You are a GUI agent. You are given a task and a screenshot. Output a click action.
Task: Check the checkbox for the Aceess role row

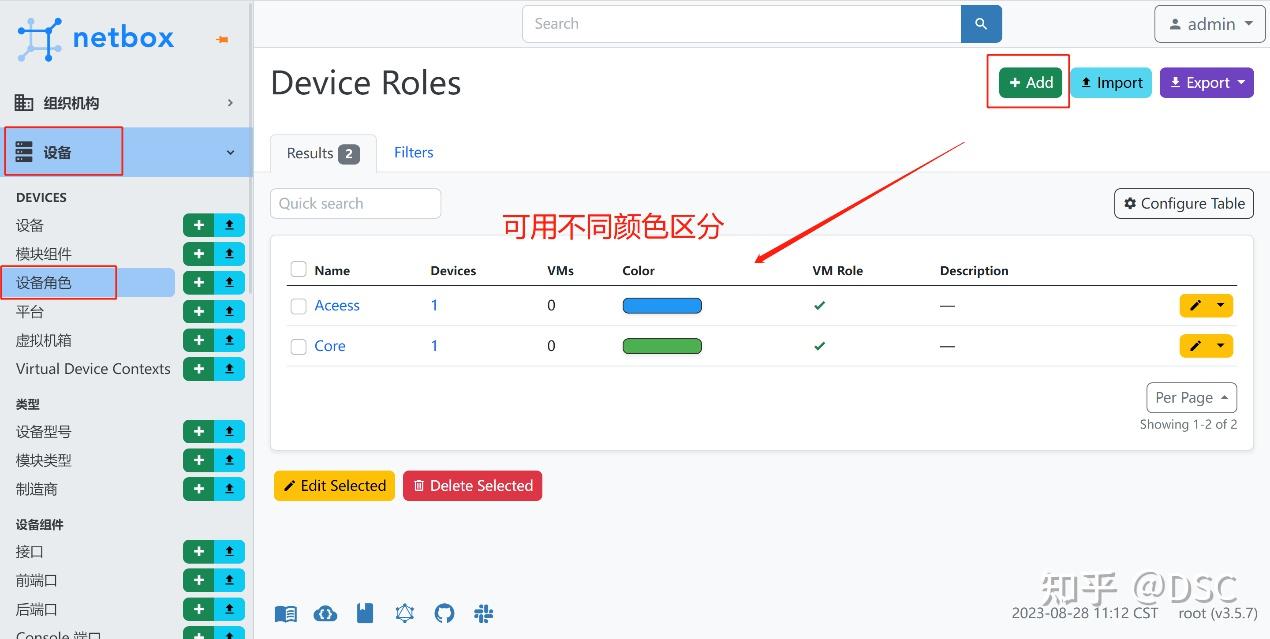[x=298, y=306]
